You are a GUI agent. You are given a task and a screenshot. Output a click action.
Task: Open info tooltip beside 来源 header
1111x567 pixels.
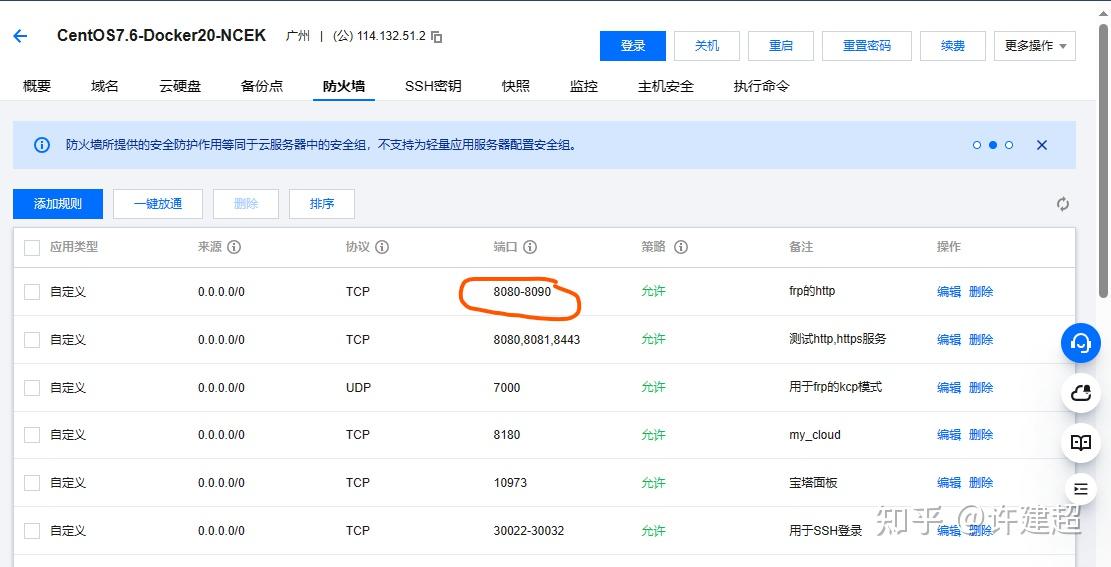tap(234, 247)
